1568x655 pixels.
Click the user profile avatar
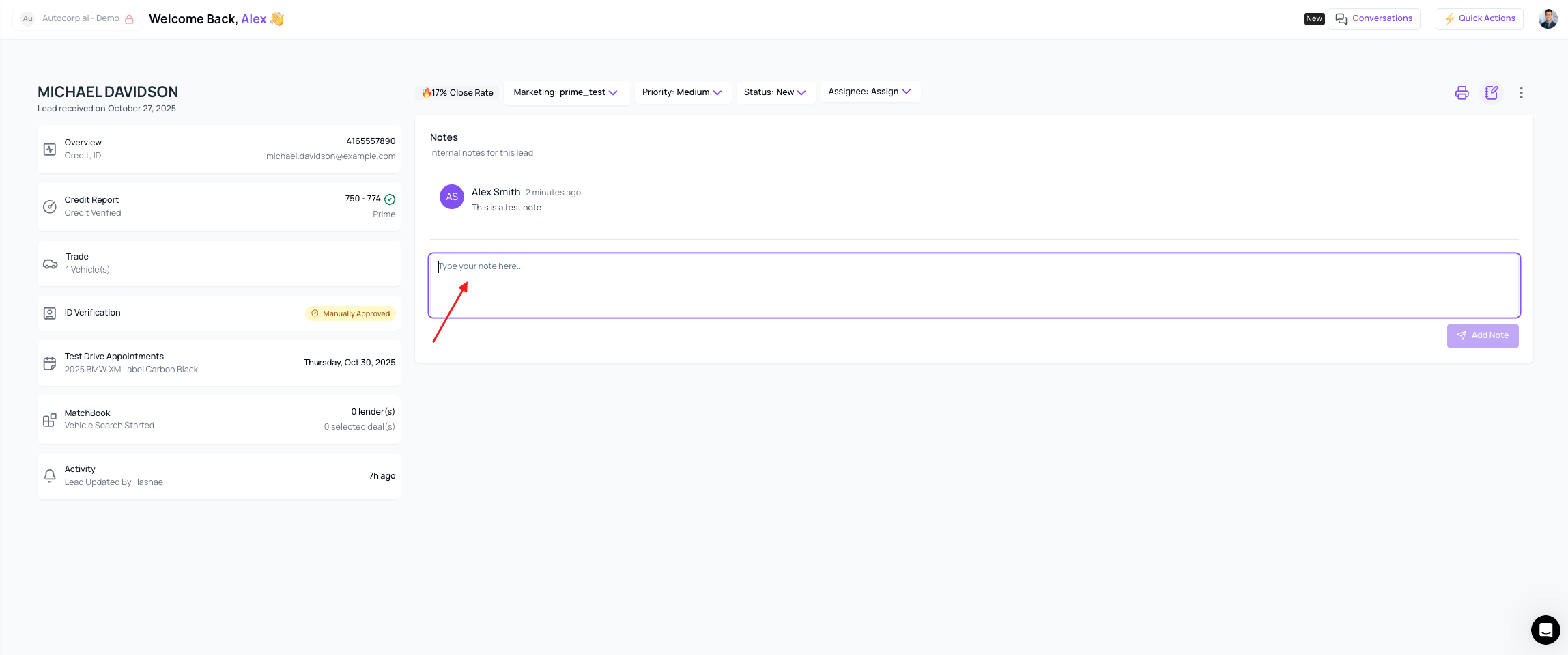coord(1548,18)
